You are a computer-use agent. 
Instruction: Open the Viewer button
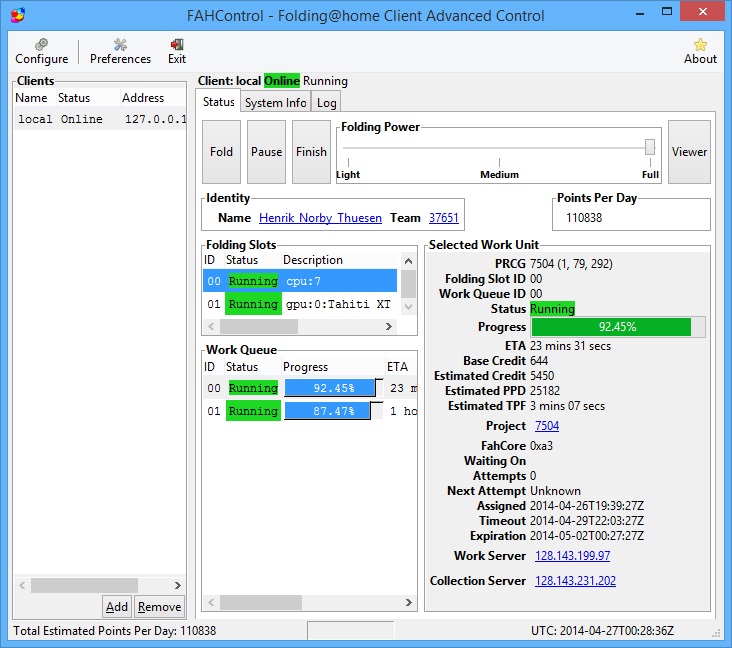point(689,152)
